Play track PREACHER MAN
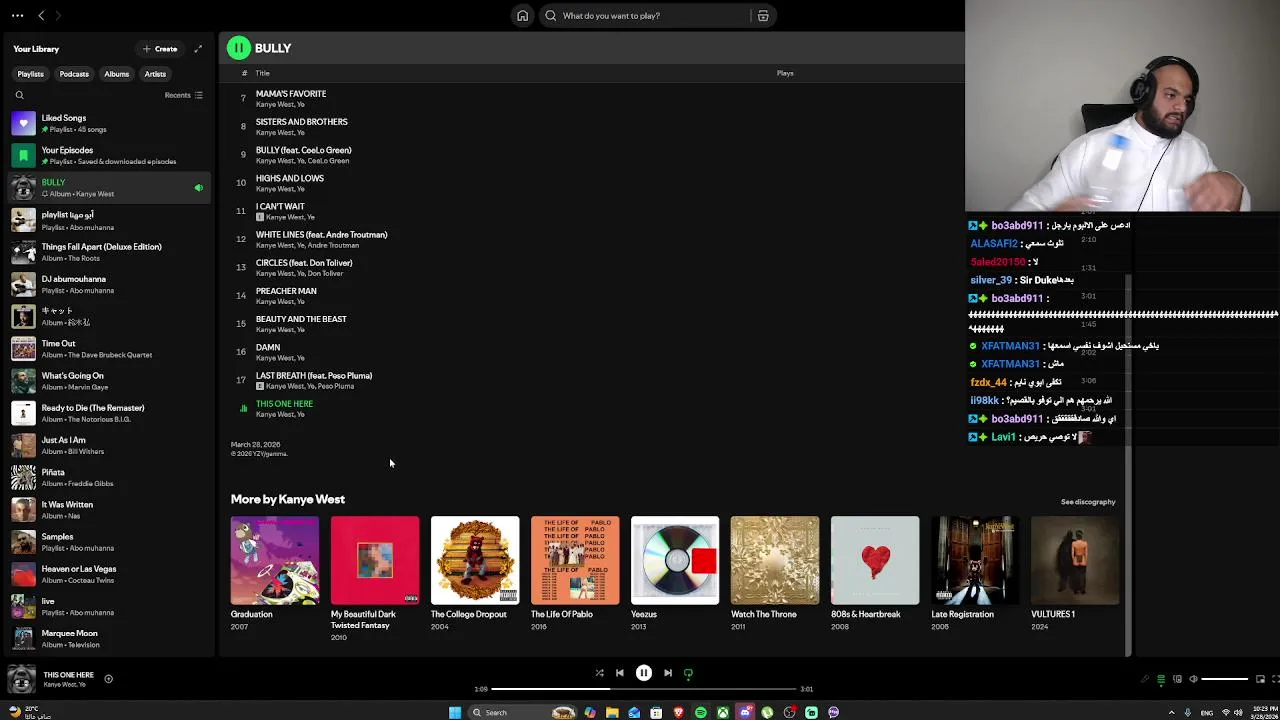The height and width of the screenshot is (720, 1280). tap(286, 291)
